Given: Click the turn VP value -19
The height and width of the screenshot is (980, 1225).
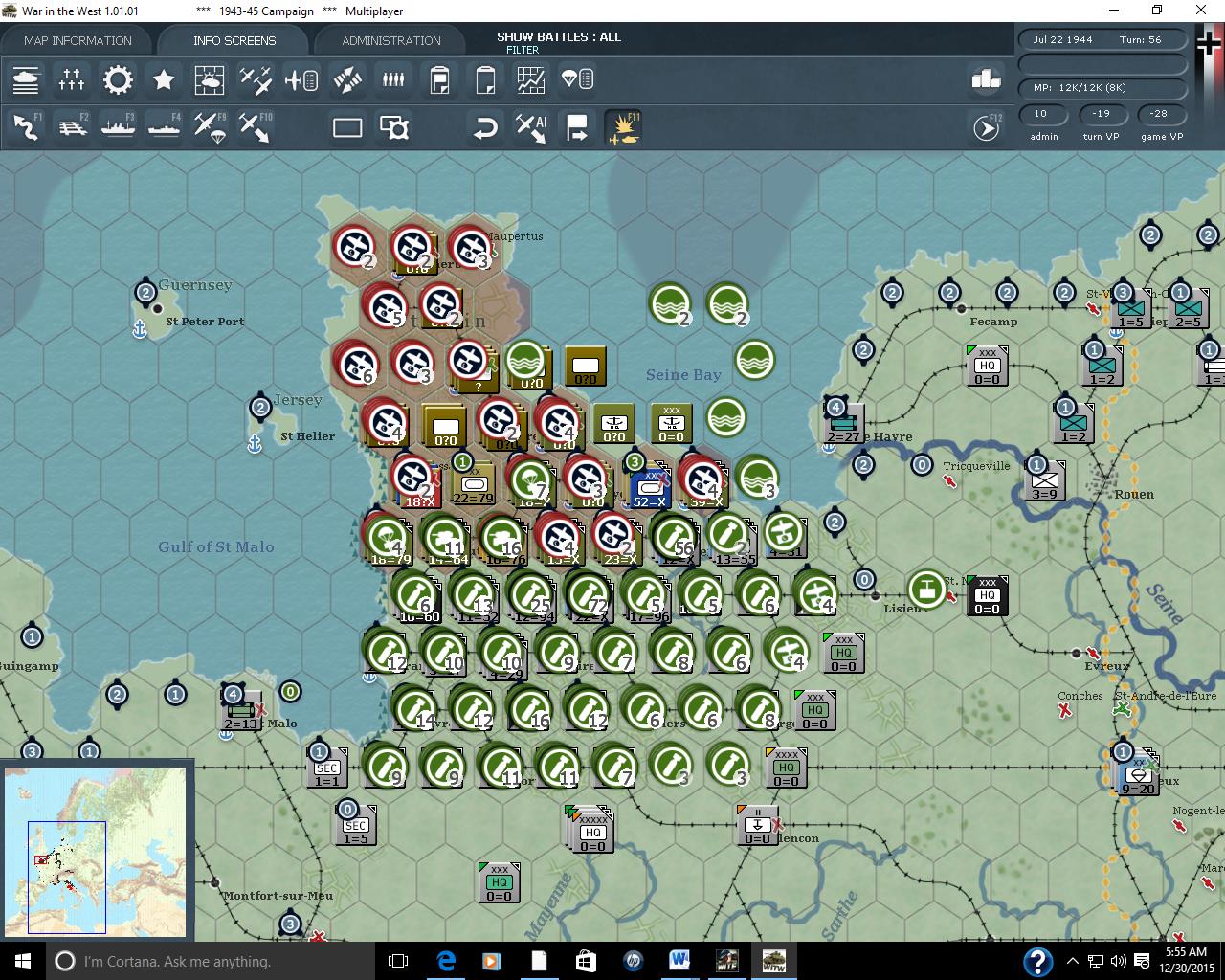Looking at the screenshot, I should point(1102,114).
